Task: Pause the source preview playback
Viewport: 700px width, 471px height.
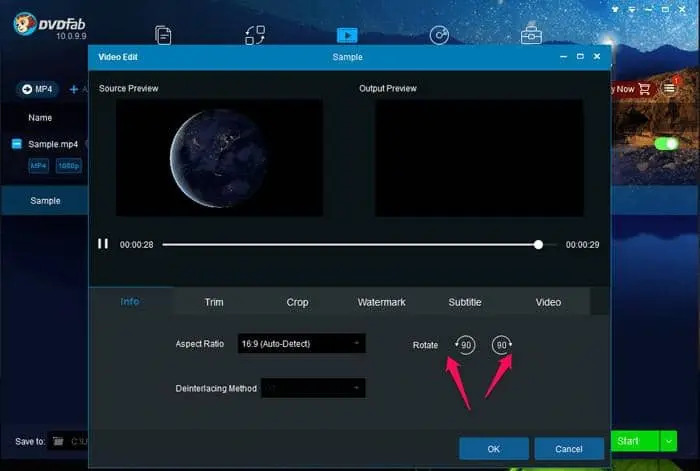Action: [x=103, y=244]
